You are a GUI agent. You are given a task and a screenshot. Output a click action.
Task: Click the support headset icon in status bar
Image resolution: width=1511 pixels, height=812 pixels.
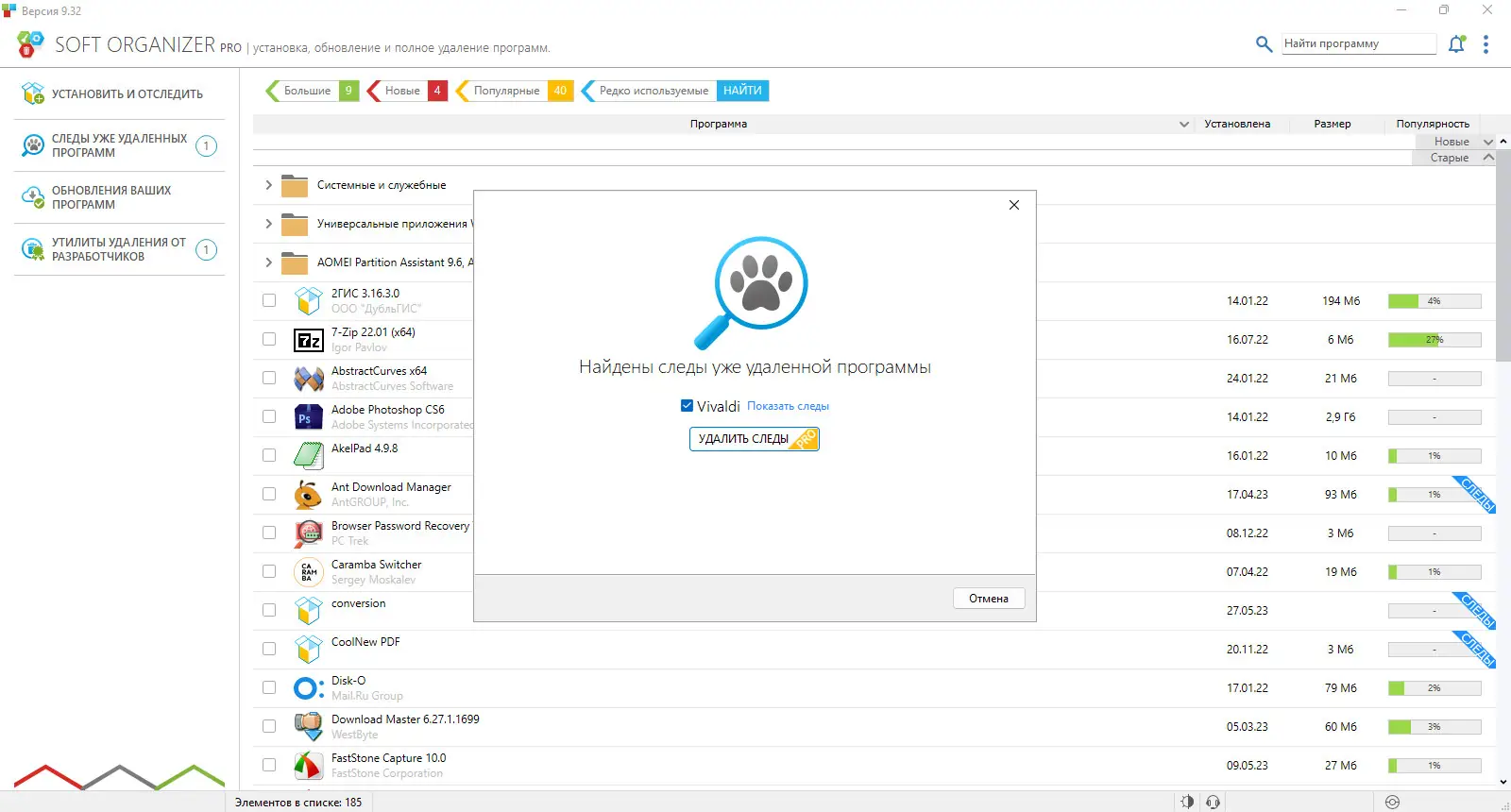(x=1214, y=802)
